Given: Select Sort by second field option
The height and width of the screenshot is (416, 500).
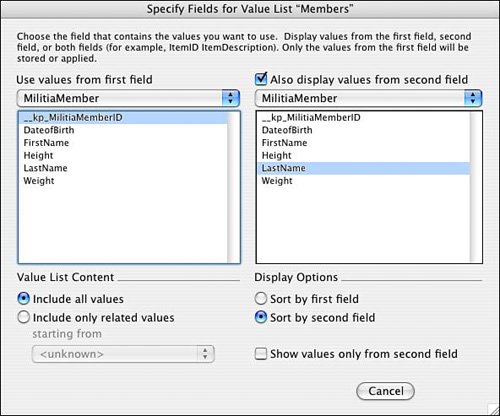Looking at the screenshot, I should (x=261, y=317).
